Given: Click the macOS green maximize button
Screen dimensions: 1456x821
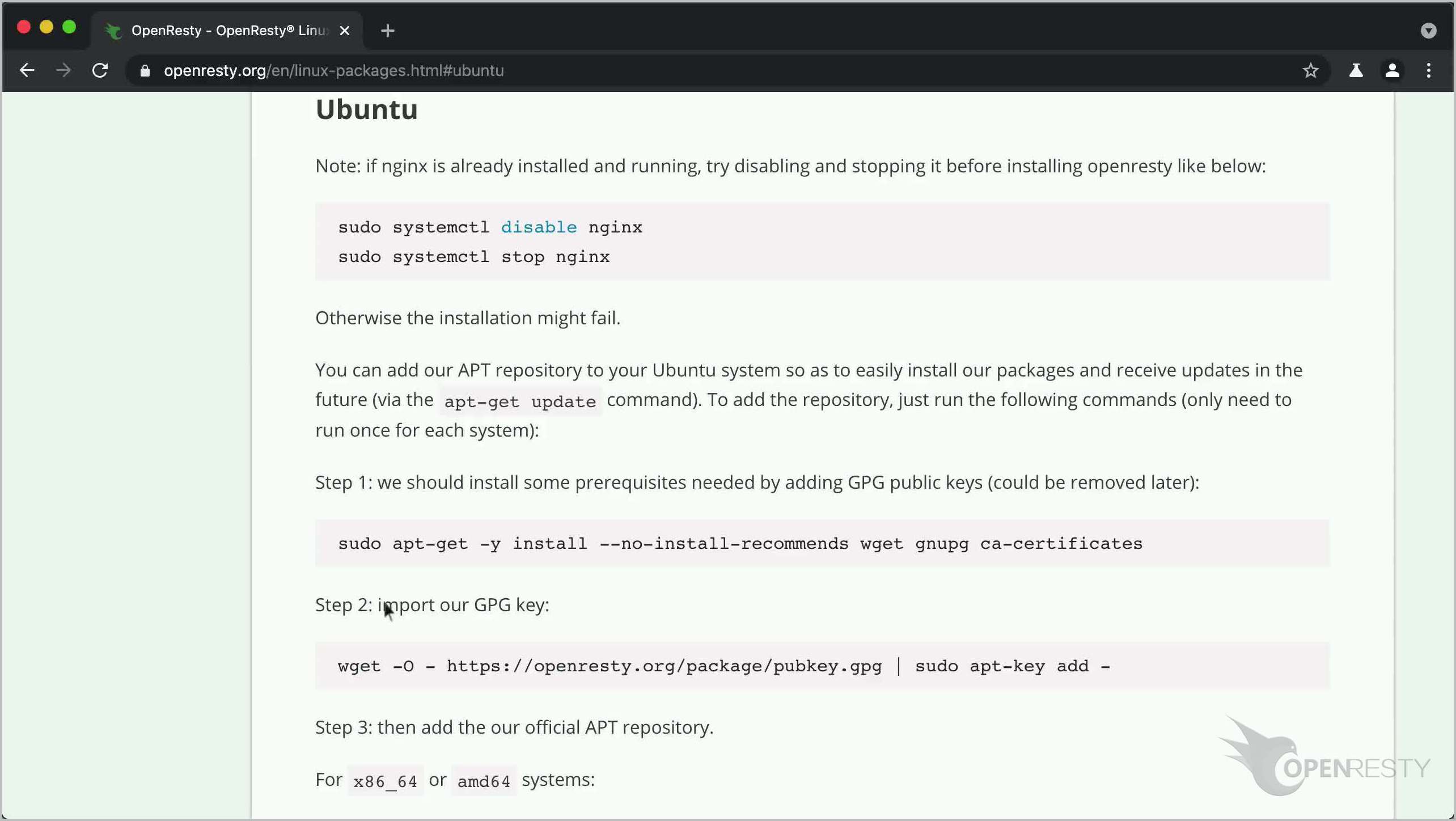Looking at the screenshot, I should 69,27.
